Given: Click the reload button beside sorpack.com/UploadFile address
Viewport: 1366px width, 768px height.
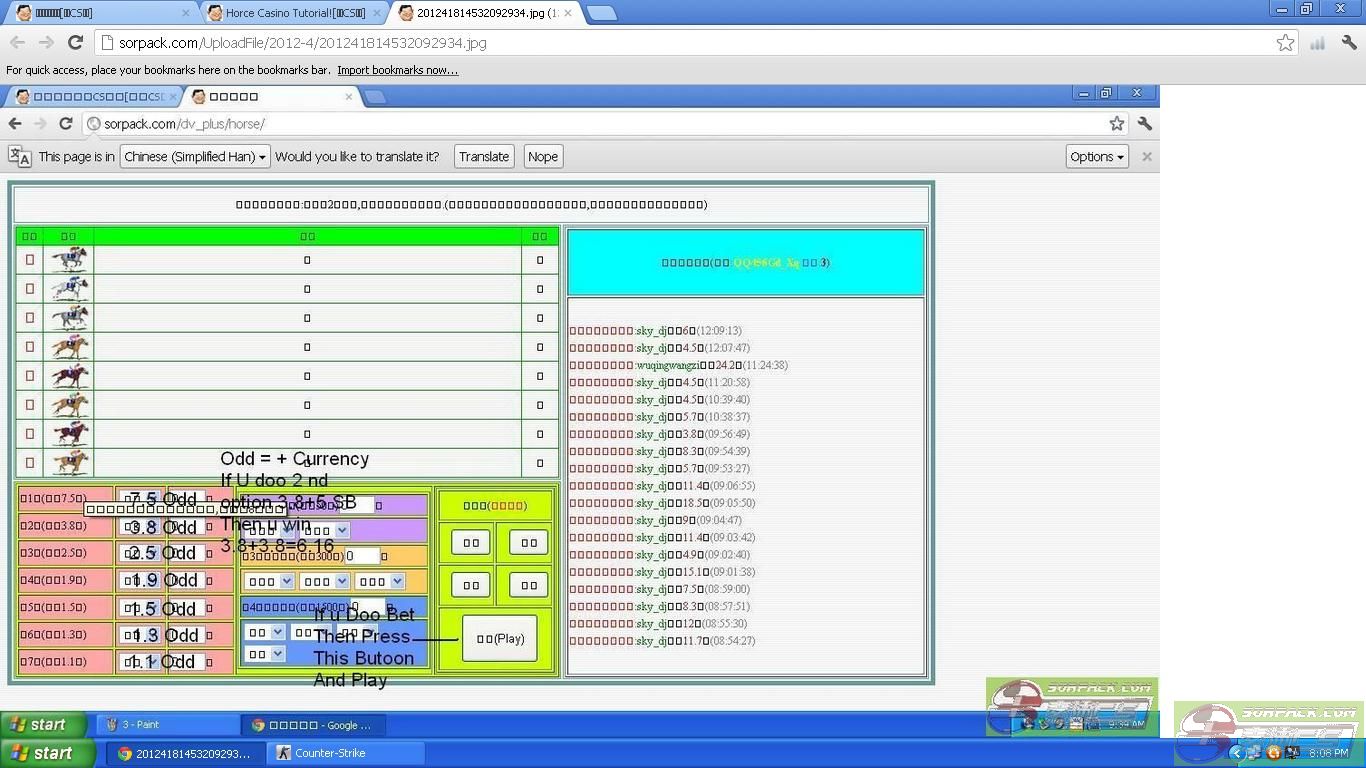Looking at the screenshot, I should (75, 42).
